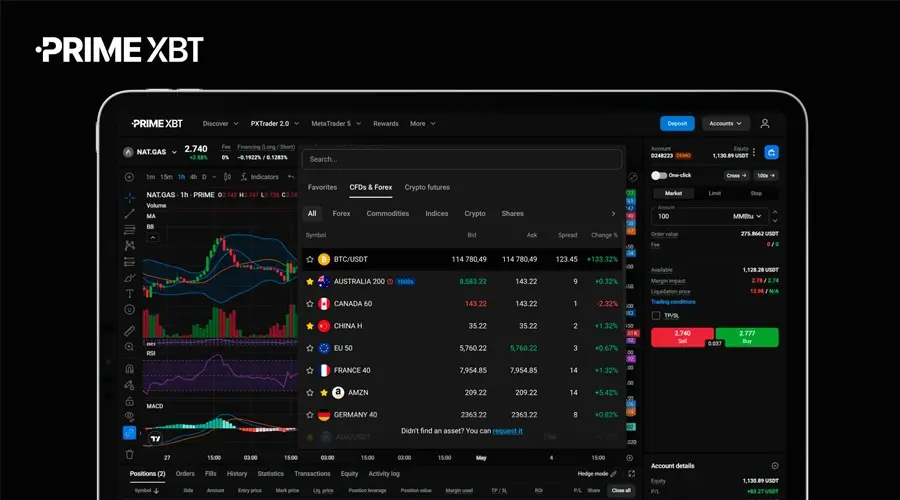The height and width of the screenshot is (500, 900).
Task: Filter by Indices category
Action: pos(437,214)
